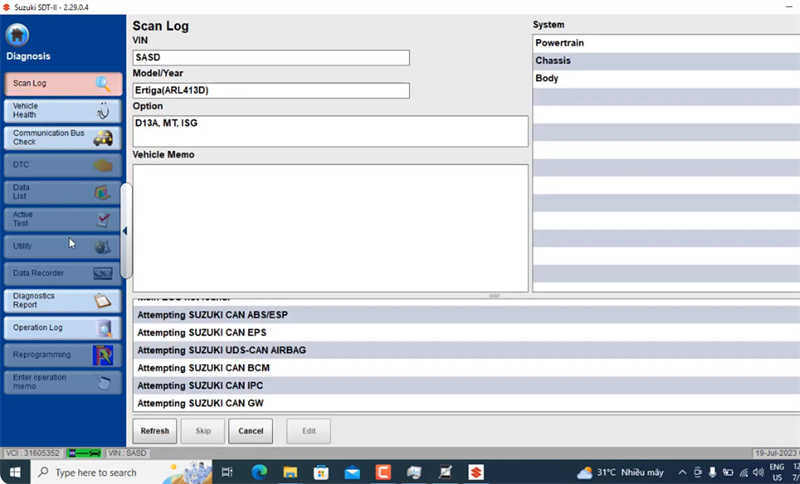800x484 pixels.
Task: Focus the Model/Year text field
Action: point(271,91)
